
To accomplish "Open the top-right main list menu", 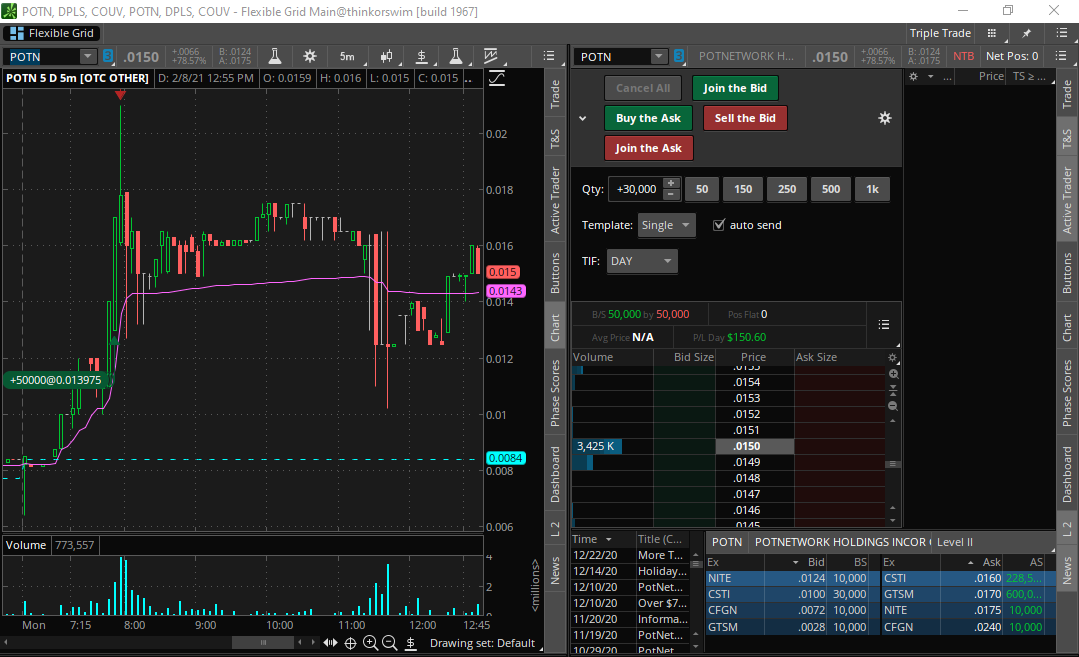I will coord(1061,33).
